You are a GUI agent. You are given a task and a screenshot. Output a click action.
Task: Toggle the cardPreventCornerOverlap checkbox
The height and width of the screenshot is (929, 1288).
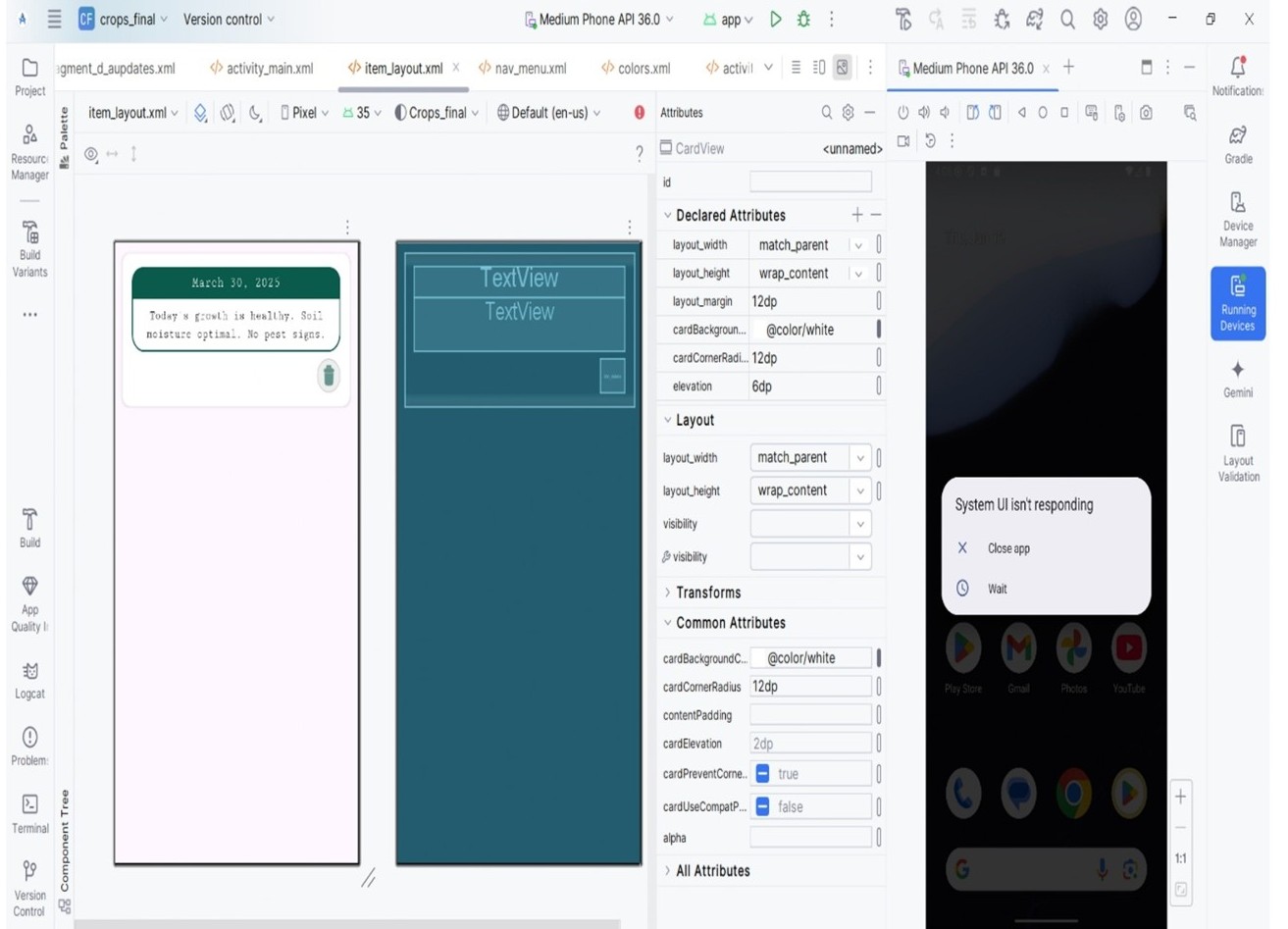pyautogui.click(x=763, y=774)
